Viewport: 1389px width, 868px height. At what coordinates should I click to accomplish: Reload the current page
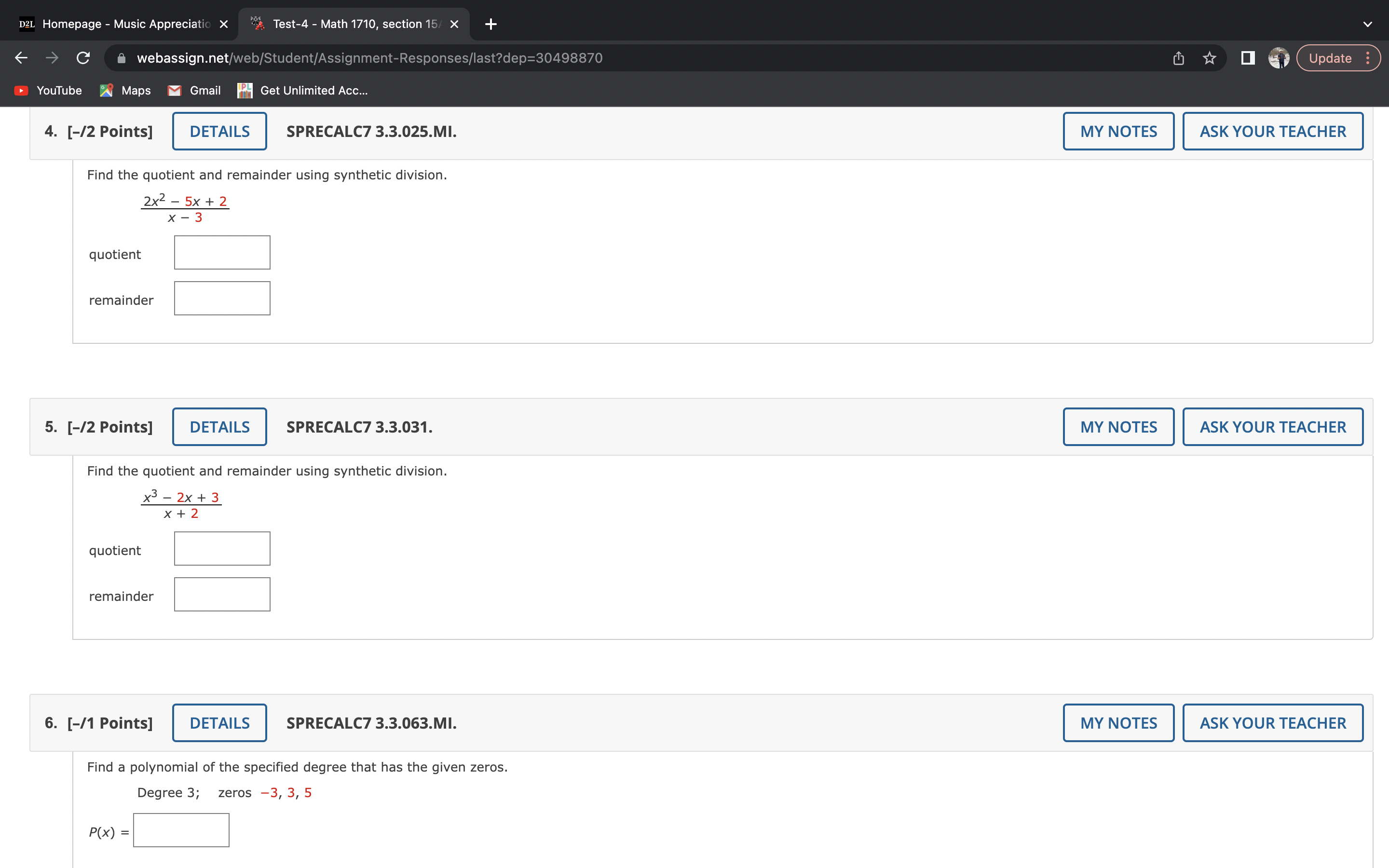point(82,57)
